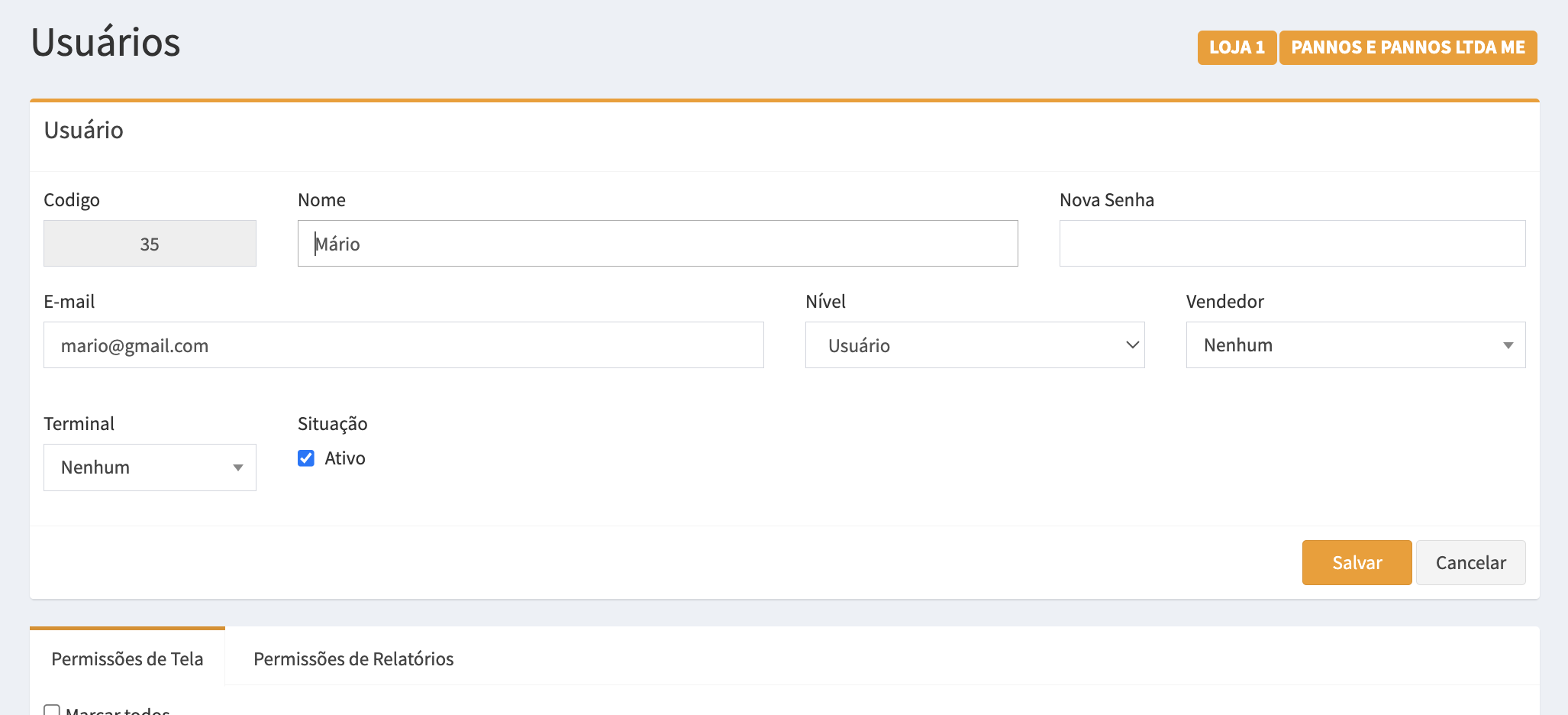Screen dimensions: 1568x715
Task: Check the Marcar todos checkbox
Action: [52, 710]
